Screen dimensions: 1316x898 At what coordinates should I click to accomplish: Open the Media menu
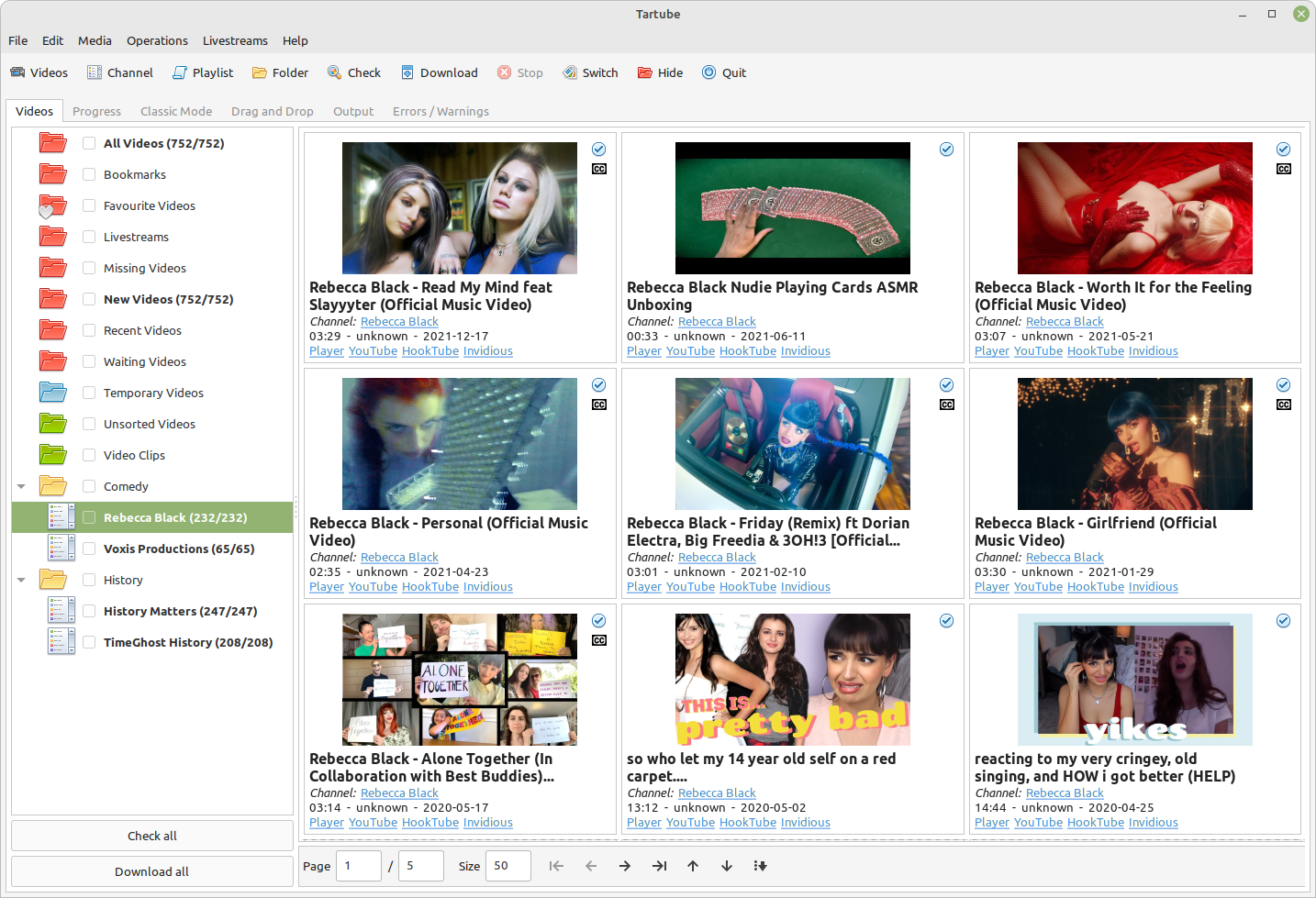coord(95,40)
